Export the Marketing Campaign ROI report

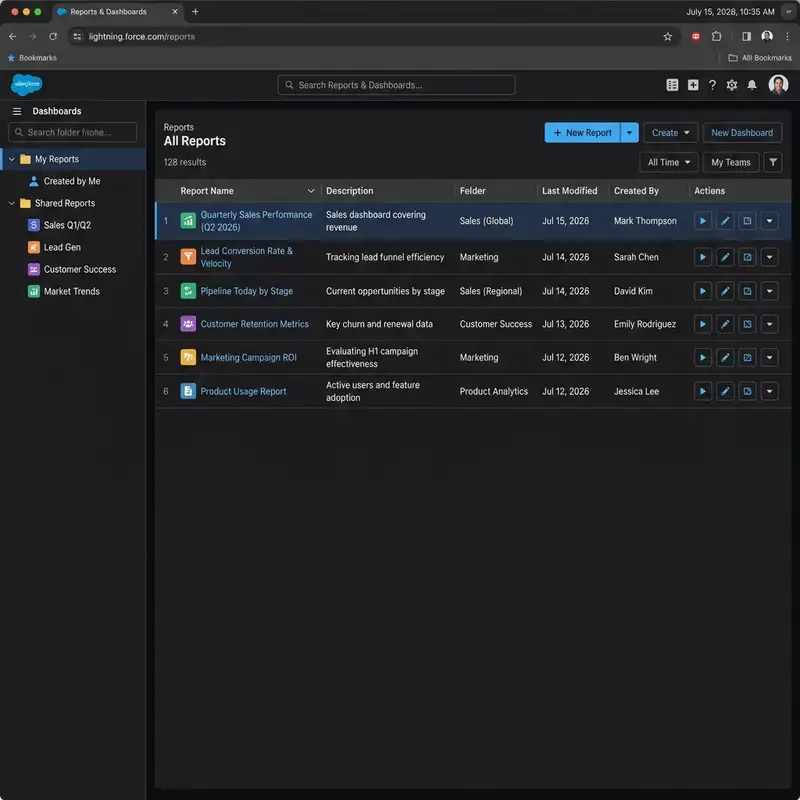coord(747,358)
